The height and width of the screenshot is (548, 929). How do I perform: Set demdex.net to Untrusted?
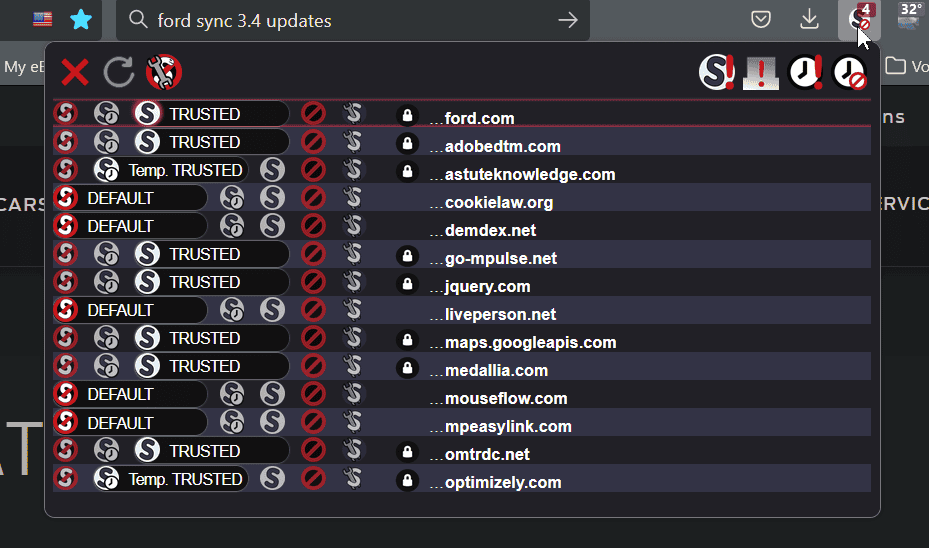tap(313, 226)
